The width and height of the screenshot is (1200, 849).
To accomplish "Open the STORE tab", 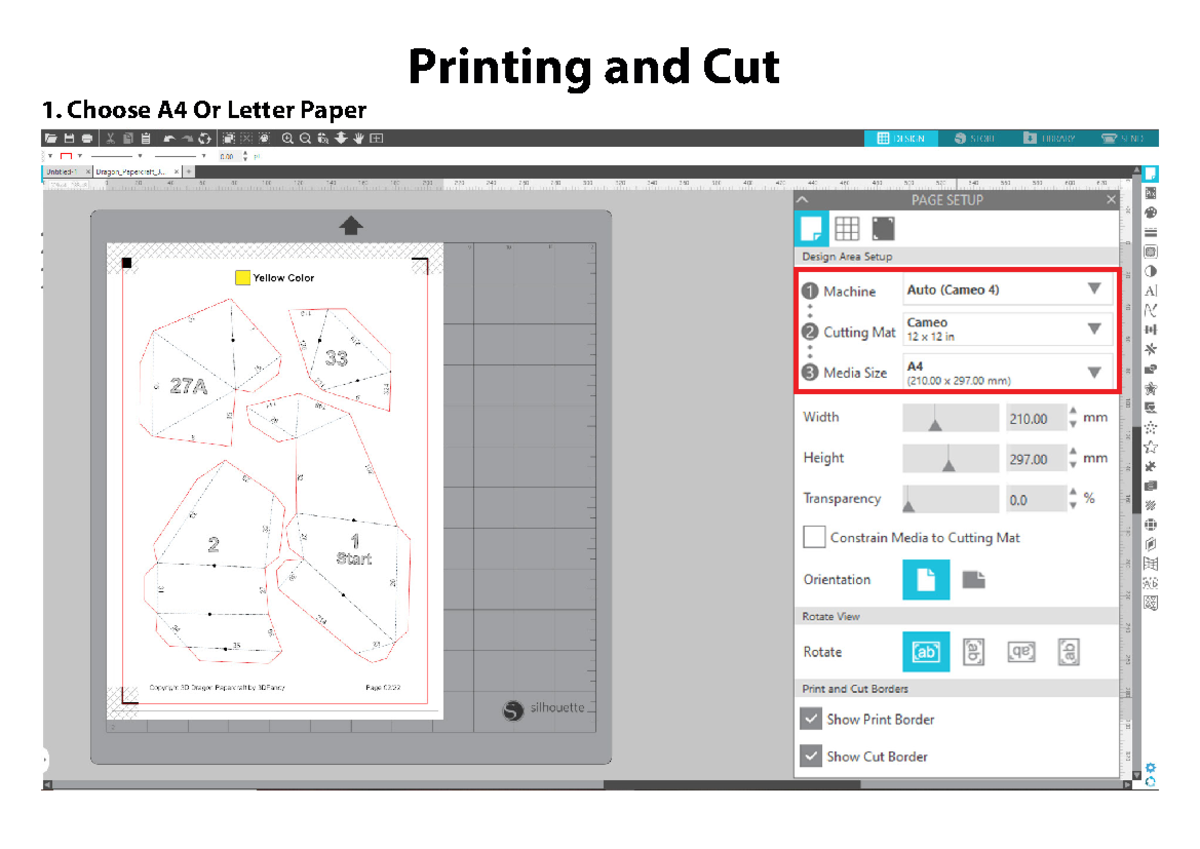I will coord(974,138).
